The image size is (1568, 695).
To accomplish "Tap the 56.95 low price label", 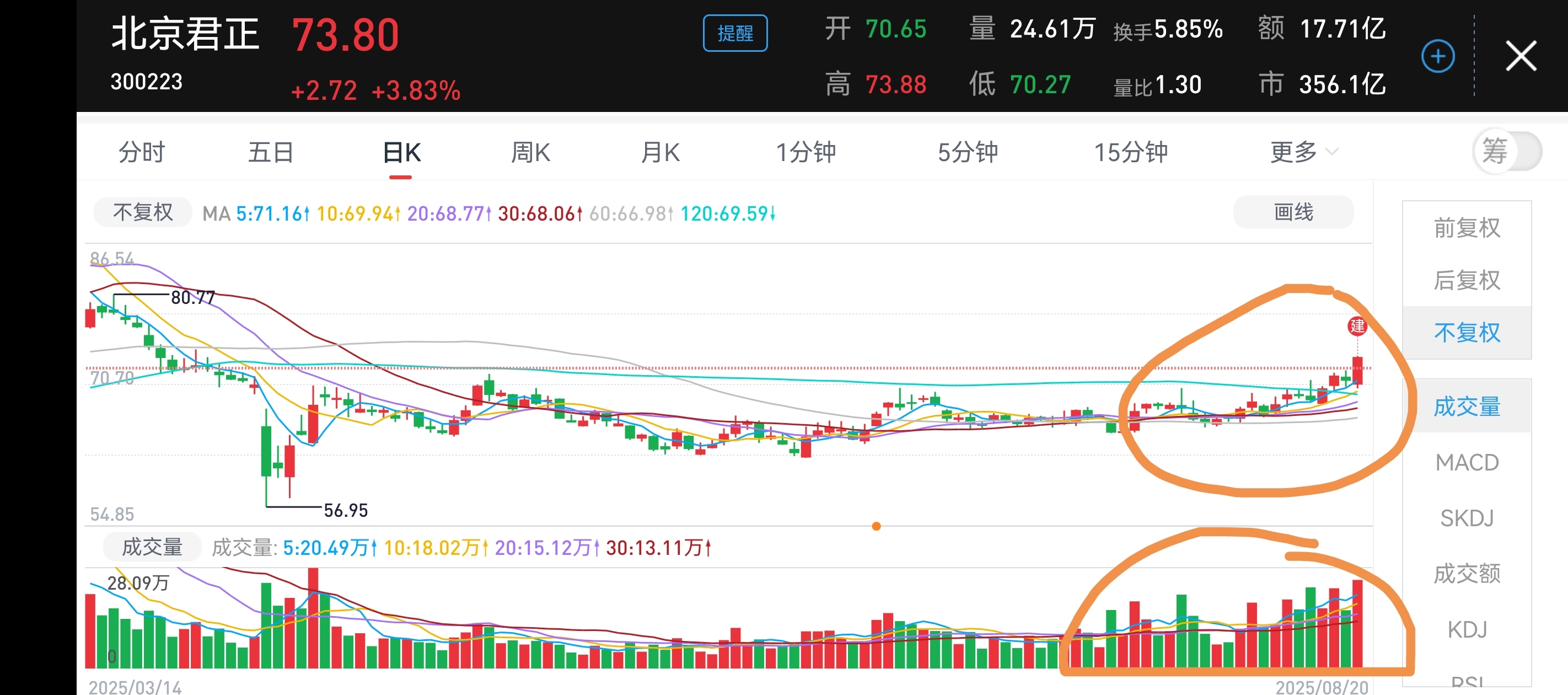I will (x=346, y=510).
